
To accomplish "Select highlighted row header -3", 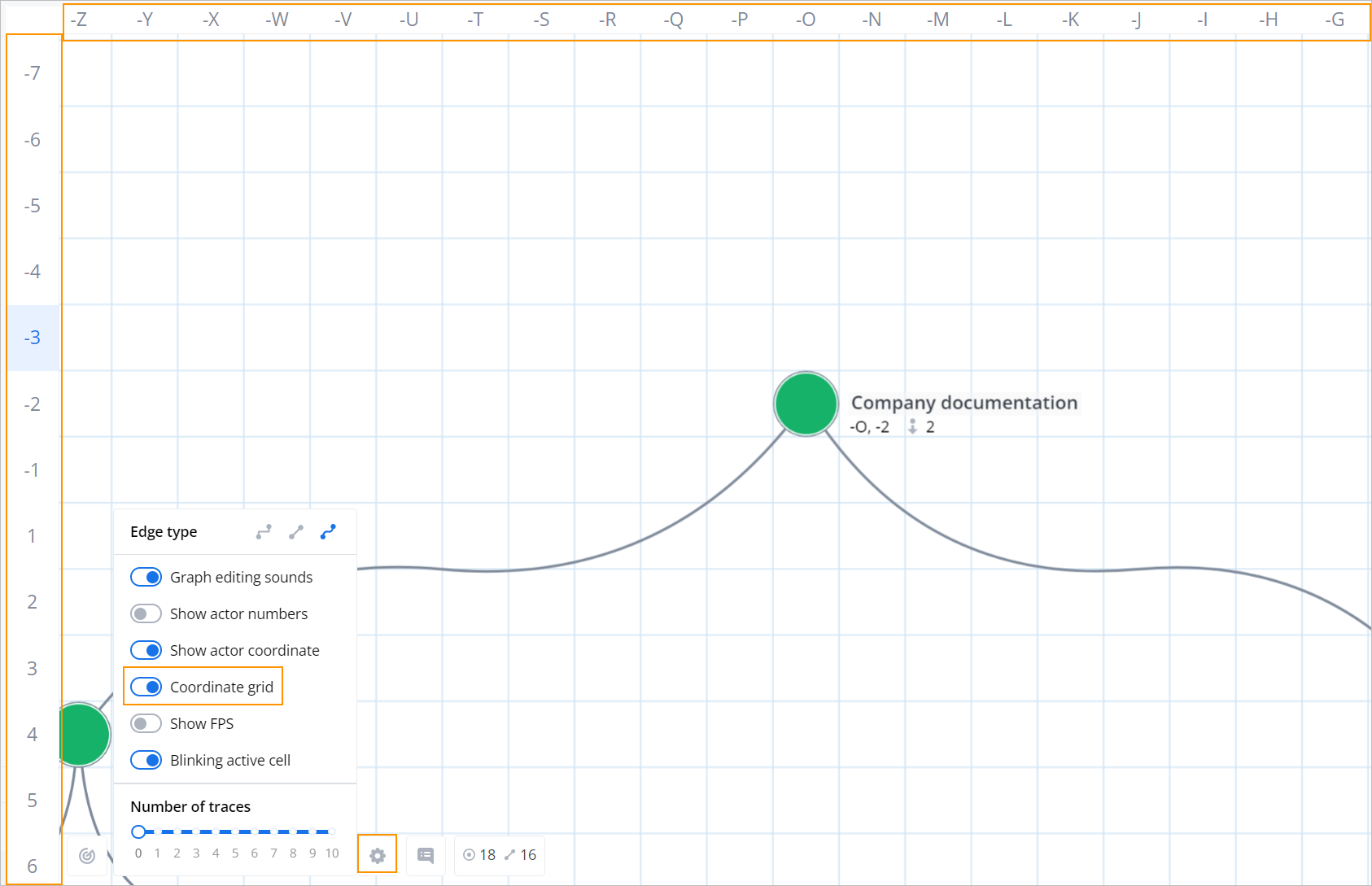I will [33, 338].
